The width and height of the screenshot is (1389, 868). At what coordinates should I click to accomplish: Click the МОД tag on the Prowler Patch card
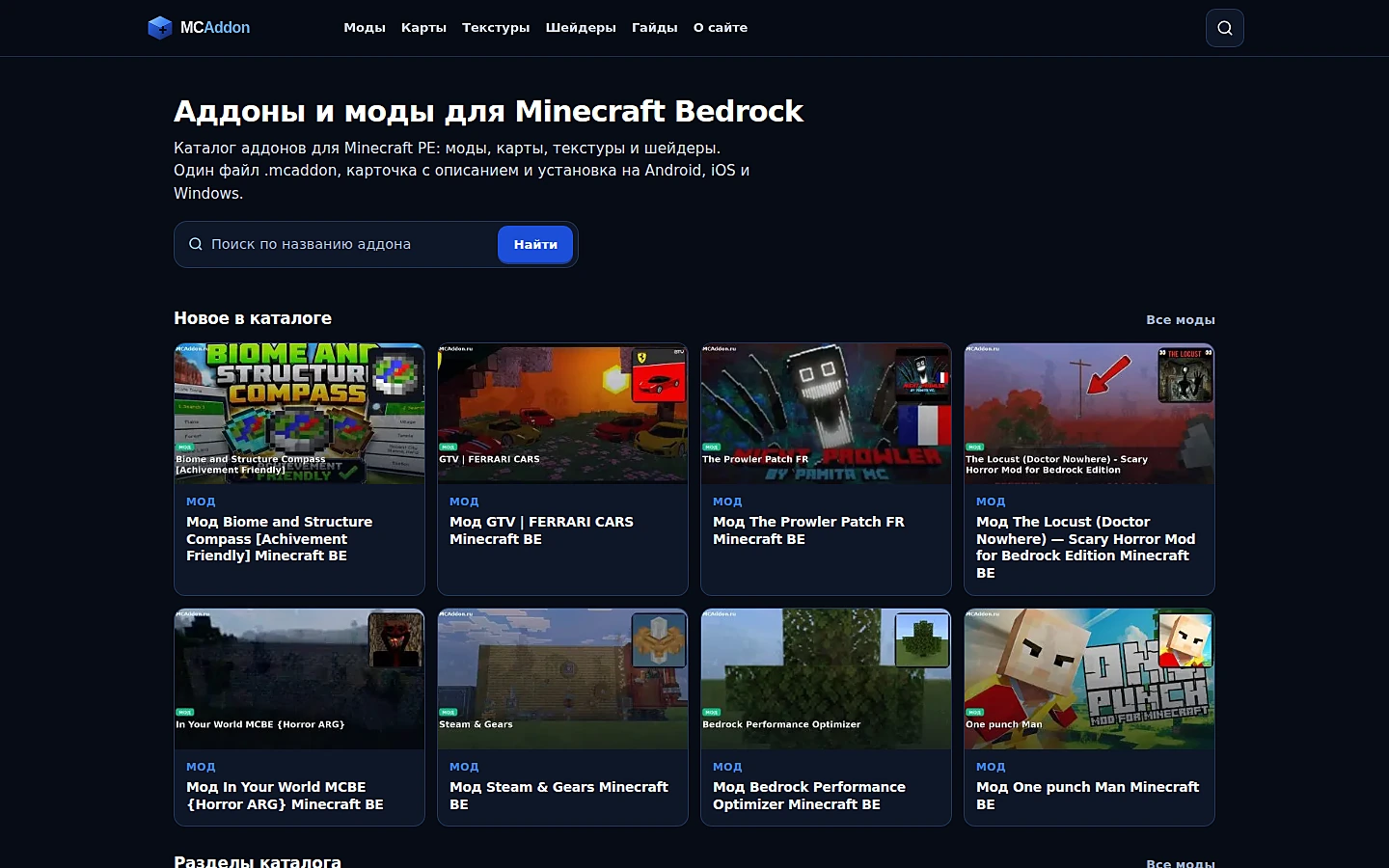point(727,502)
